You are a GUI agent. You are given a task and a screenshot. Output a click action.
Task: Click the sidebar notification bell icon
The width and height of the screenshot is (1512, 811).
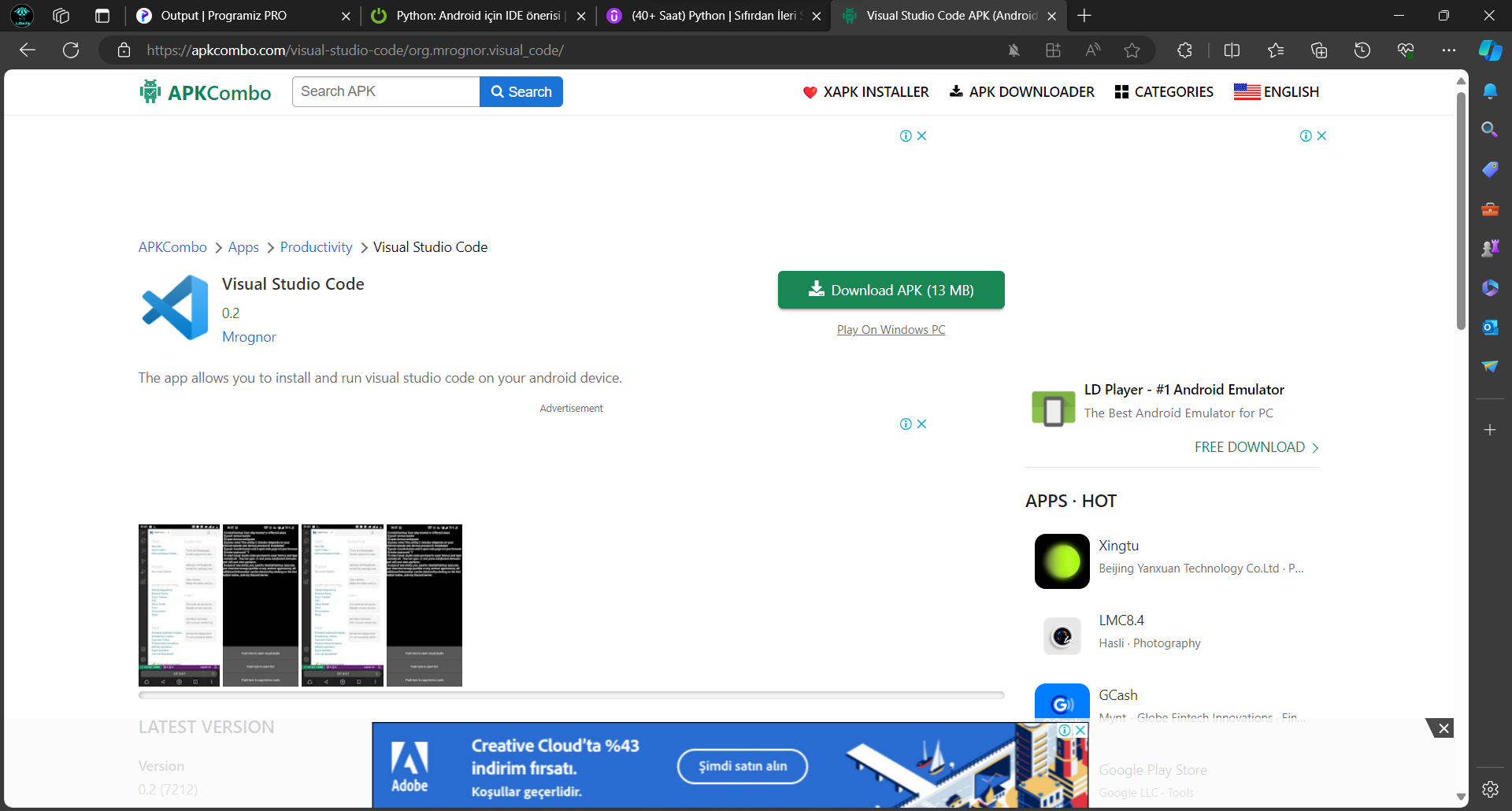pyautogui.click(x=1490, y=91)
